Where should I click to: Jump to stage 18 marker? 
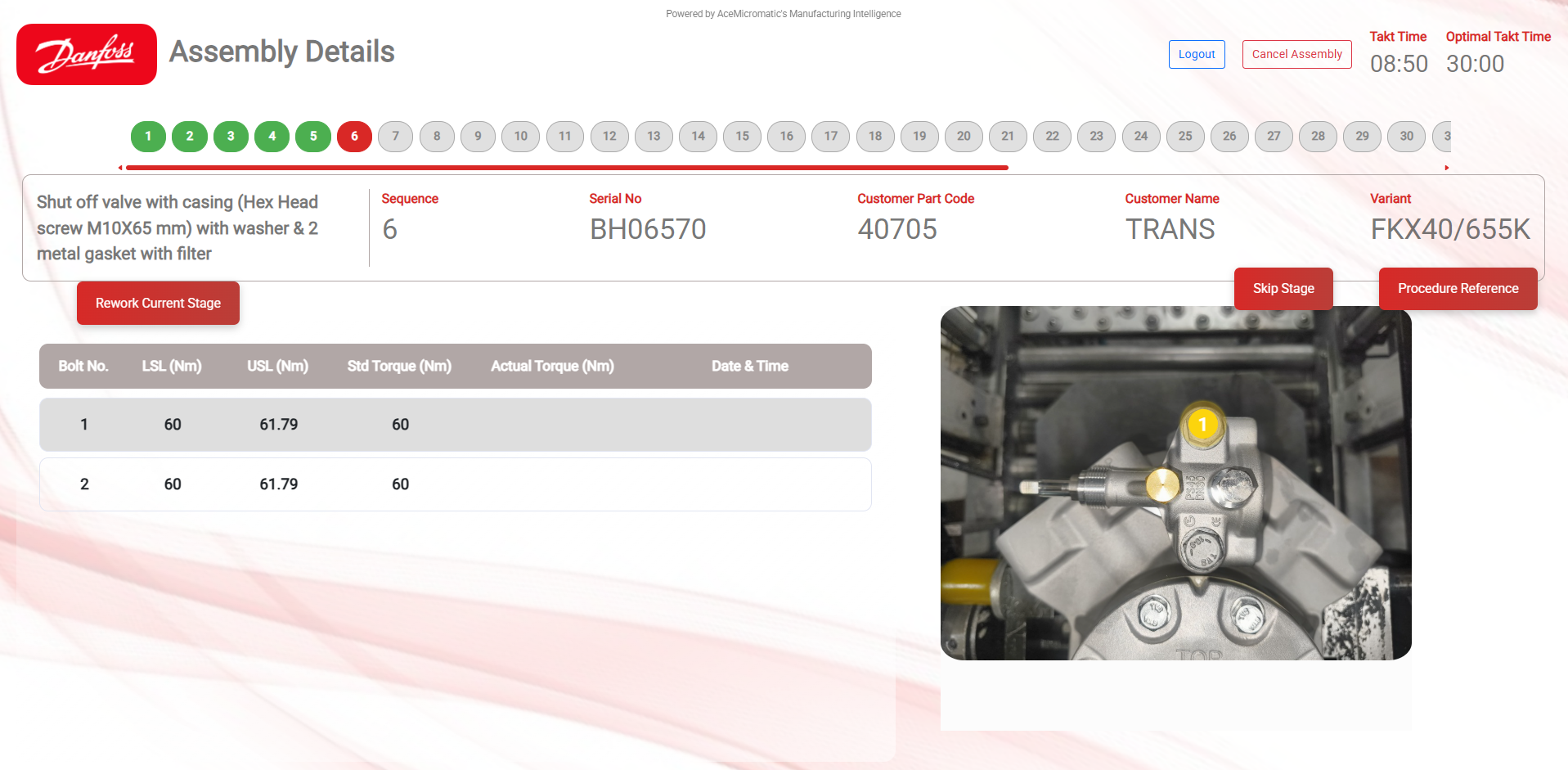(x=875, y=137)
